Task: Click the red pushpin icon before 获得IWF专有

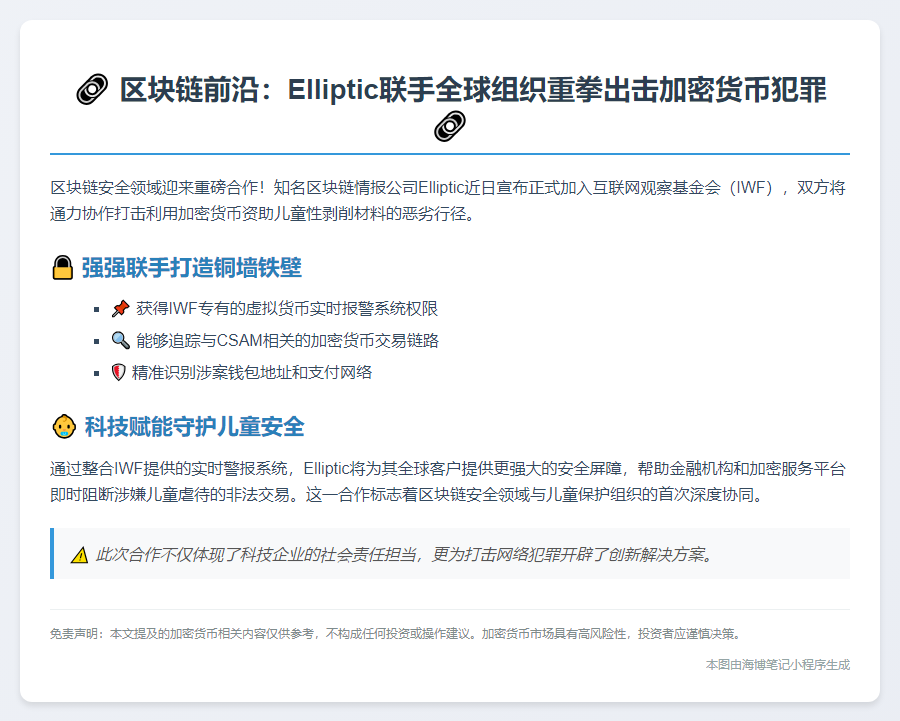Action: click(121, 309)
